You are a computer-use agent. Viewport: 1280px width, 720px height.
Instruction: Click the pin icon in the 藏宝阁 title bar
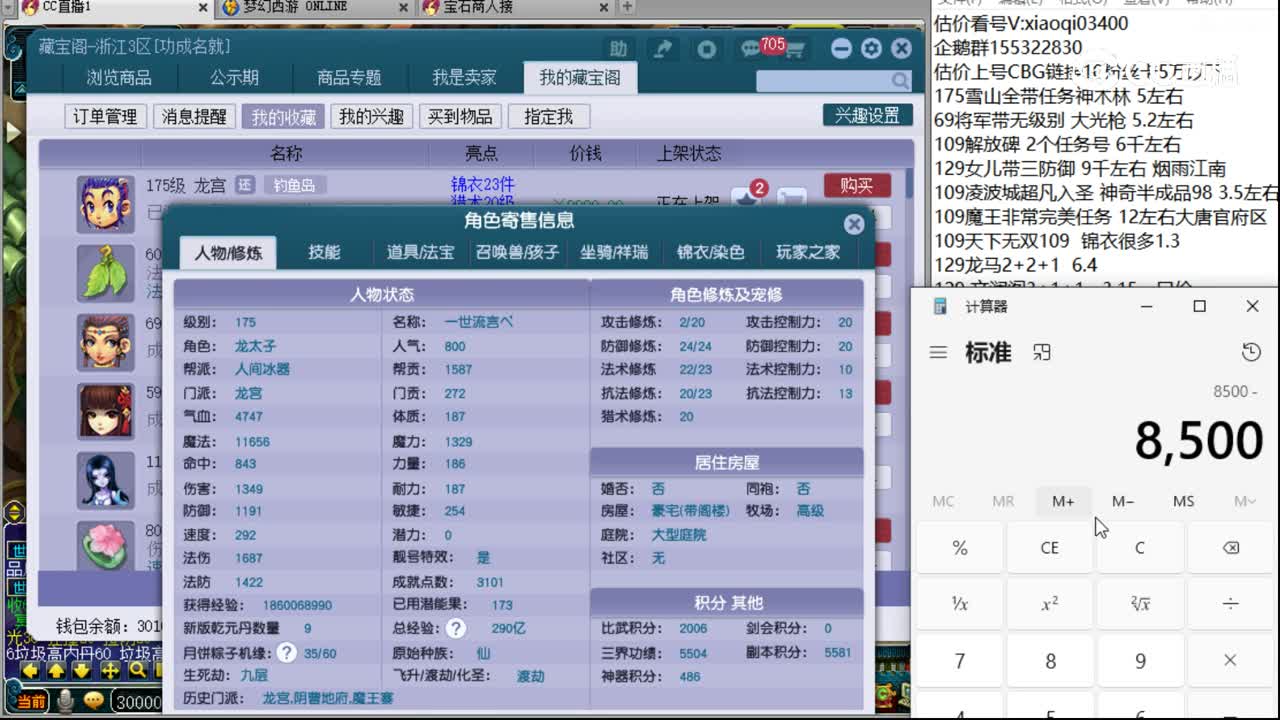663,48
